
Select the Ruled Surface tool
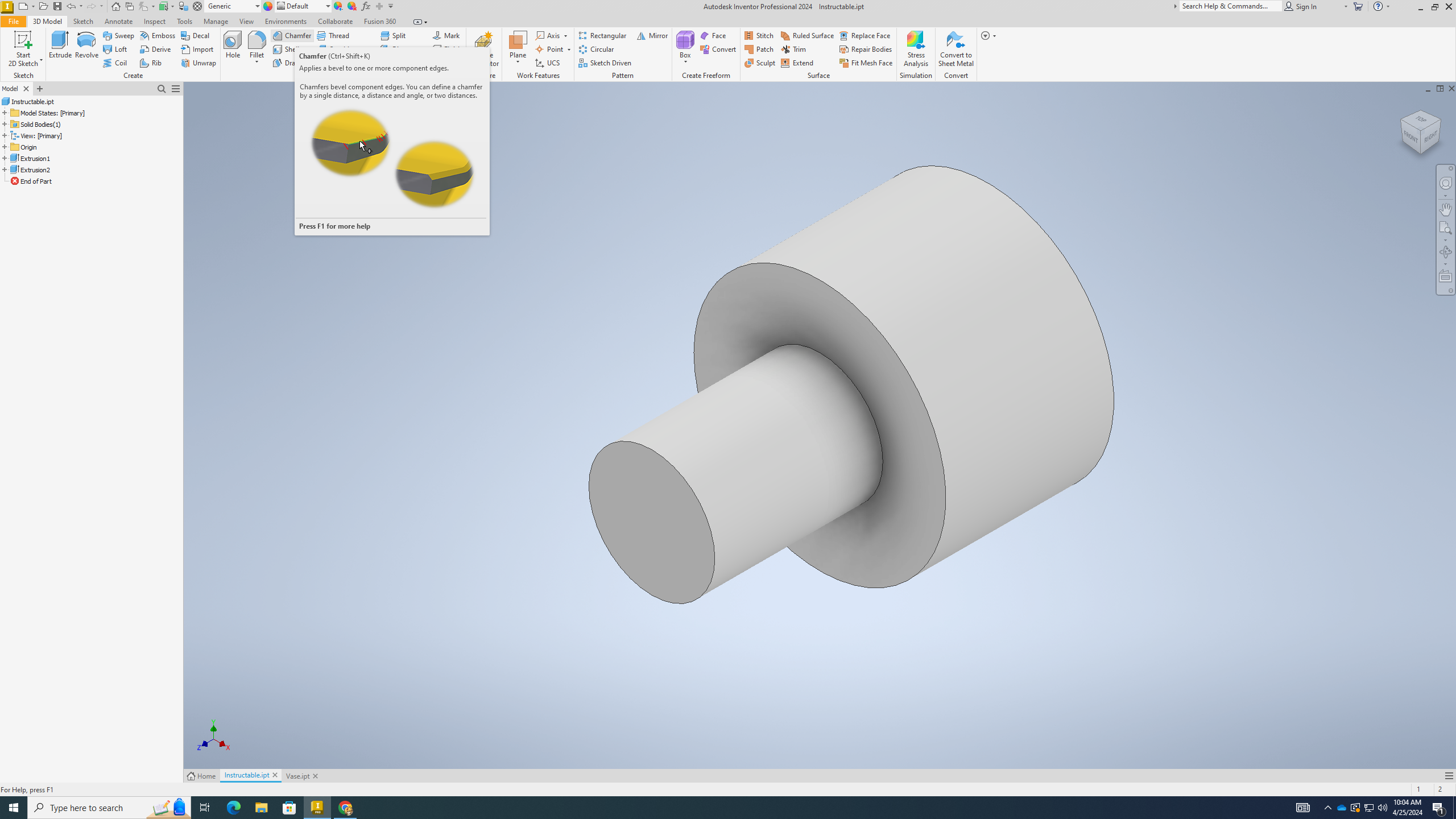coord(807,35)
